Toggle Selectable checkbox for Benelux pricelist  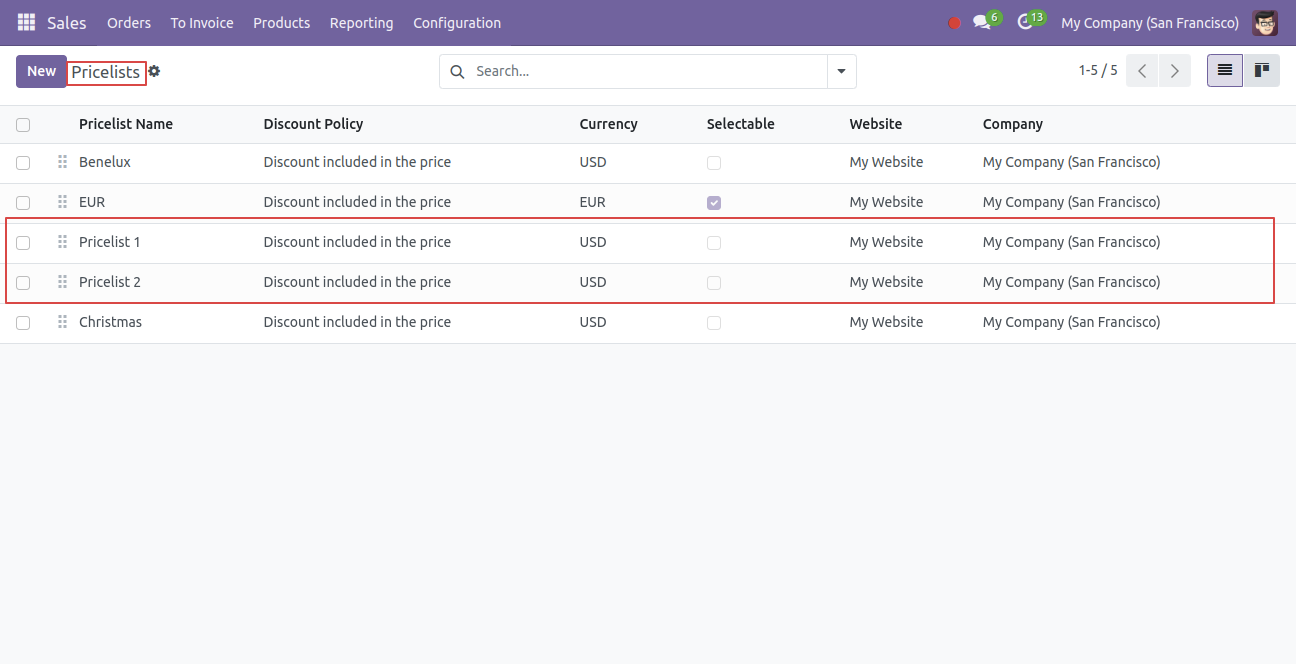[x=714, y=163]
